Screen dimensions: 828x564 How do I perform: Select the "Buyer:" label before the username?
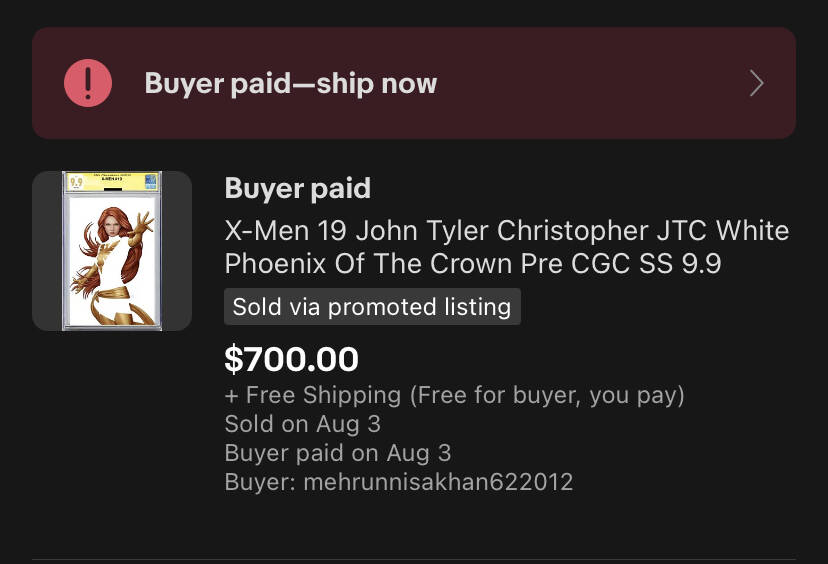pyautogui.click(x=260, y=482)
